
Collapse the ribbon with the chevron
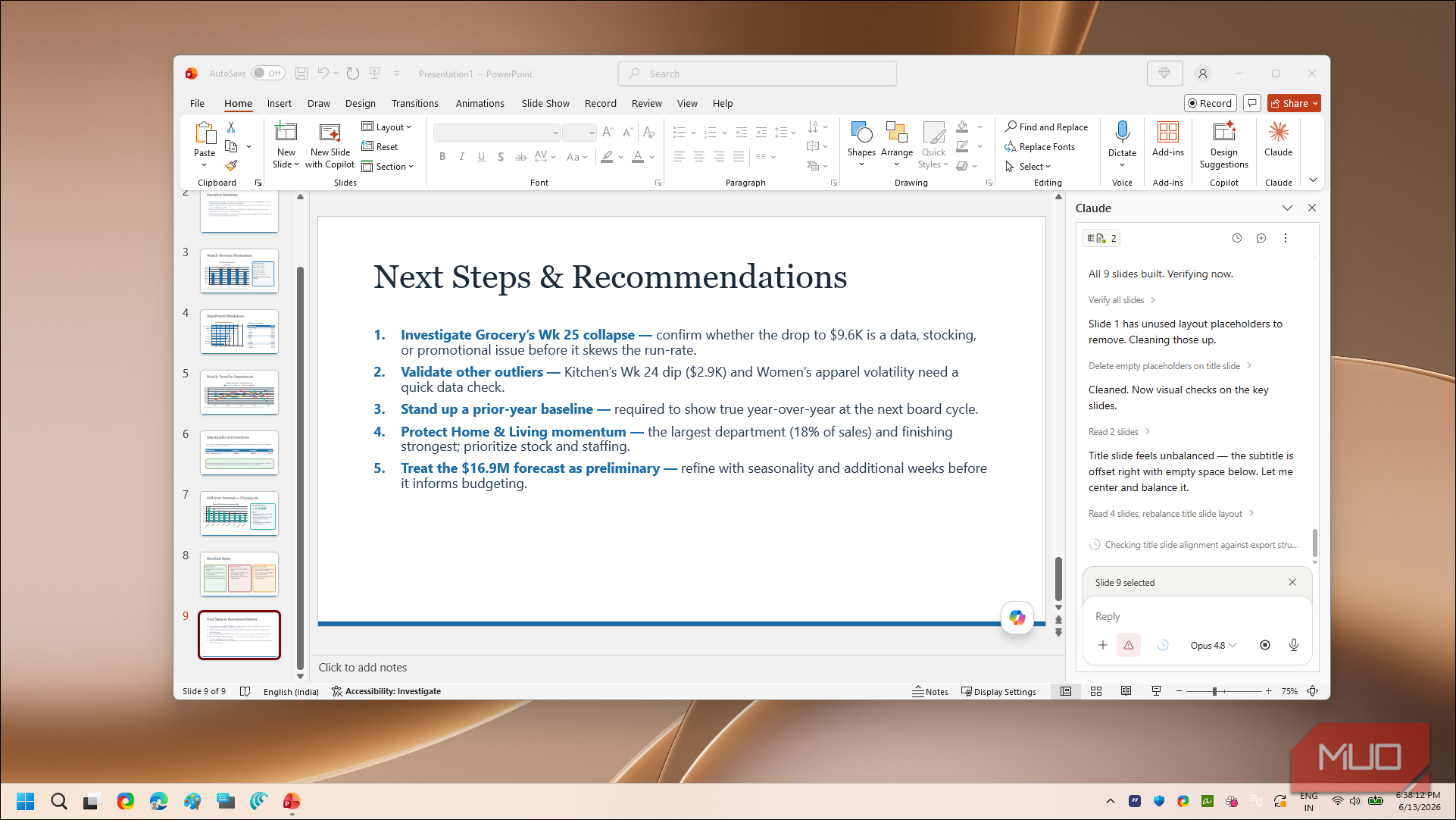point(1313,180)
